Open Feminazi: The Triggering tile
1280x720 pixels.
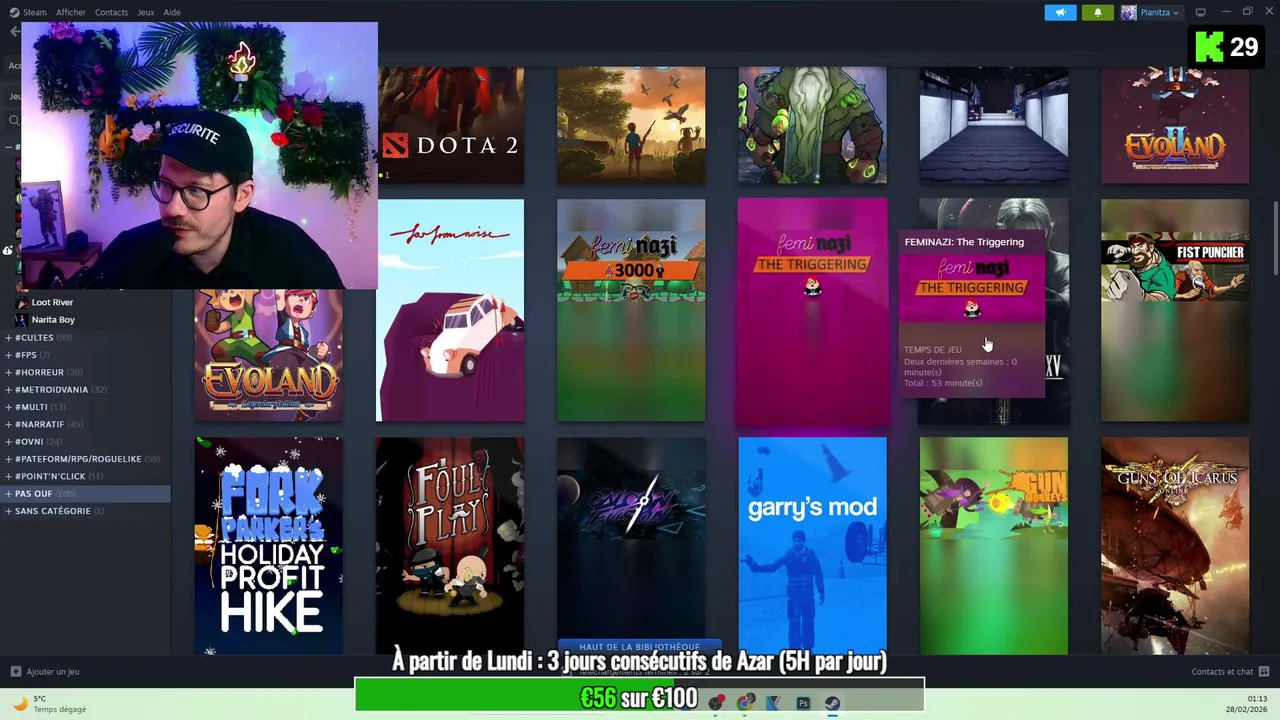pyautogui.click(x=812, y=310)
